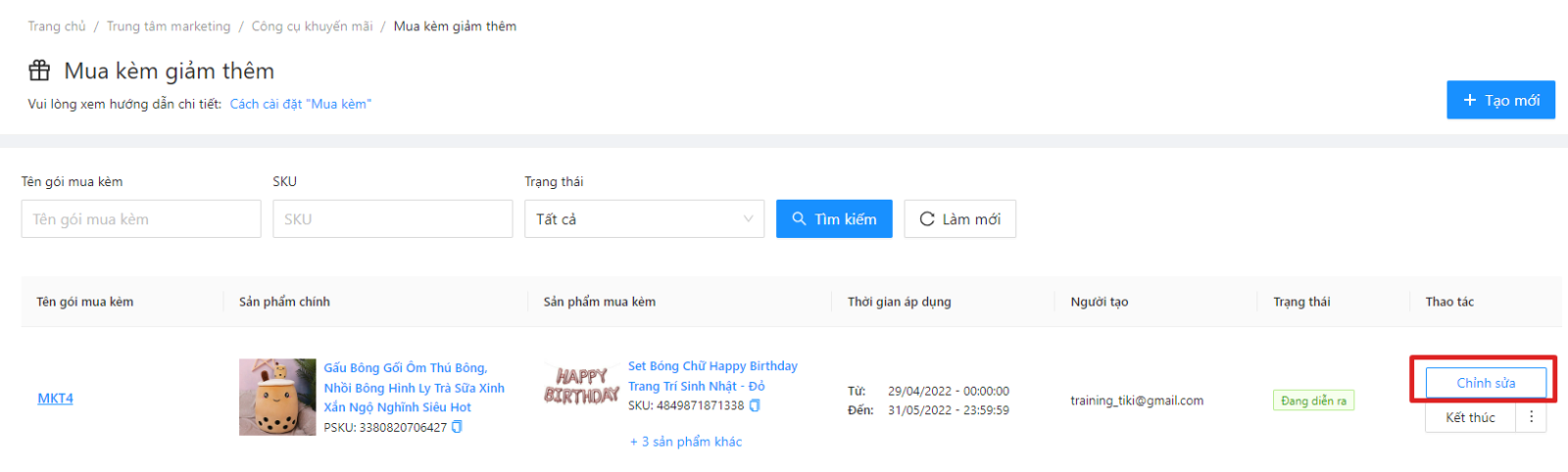Image resolution: width=1568 pixels, height=472 pixels.
Task: Click the bubble tea plush thumbnail
Action: [277, 397]
